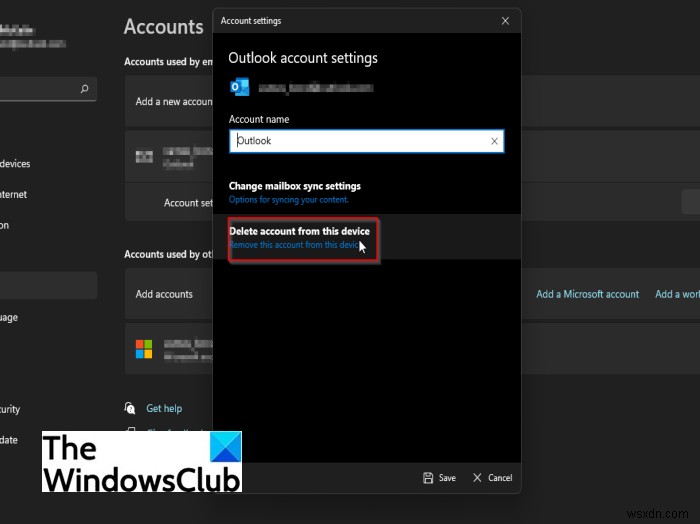This screenshot has width=700, height=524.
Task: Open Change mailbox sync settings
Action: 295,186
